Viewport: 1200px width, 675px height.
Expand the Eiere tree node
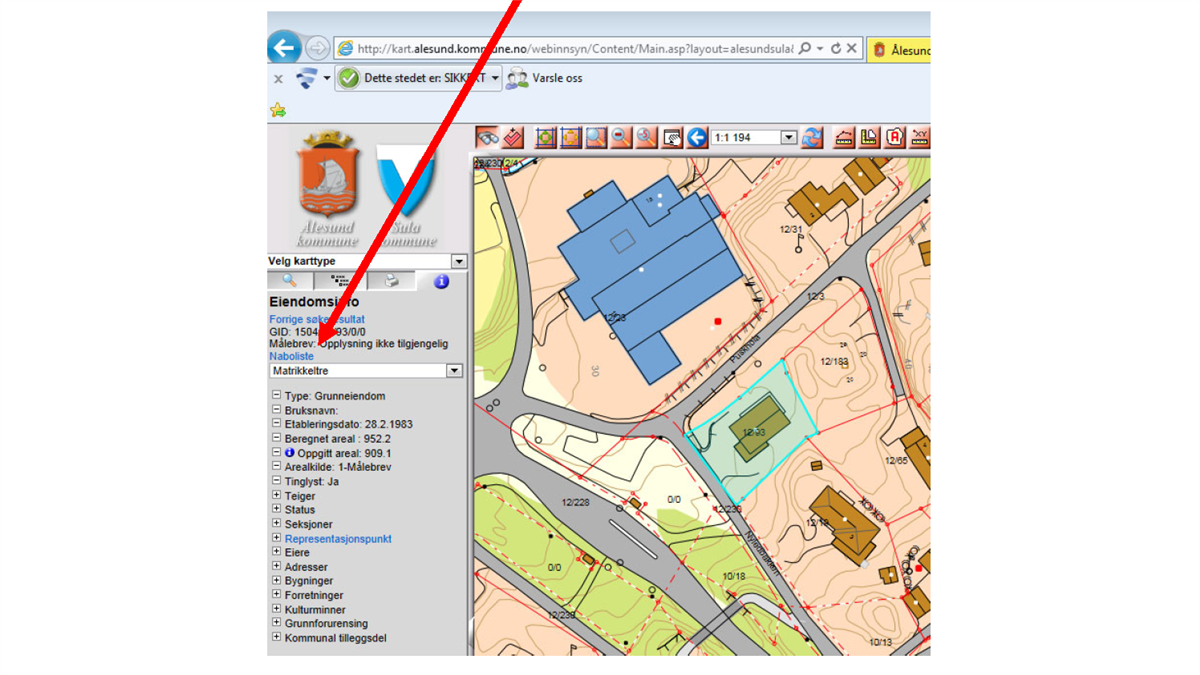[x=276, y=552]
